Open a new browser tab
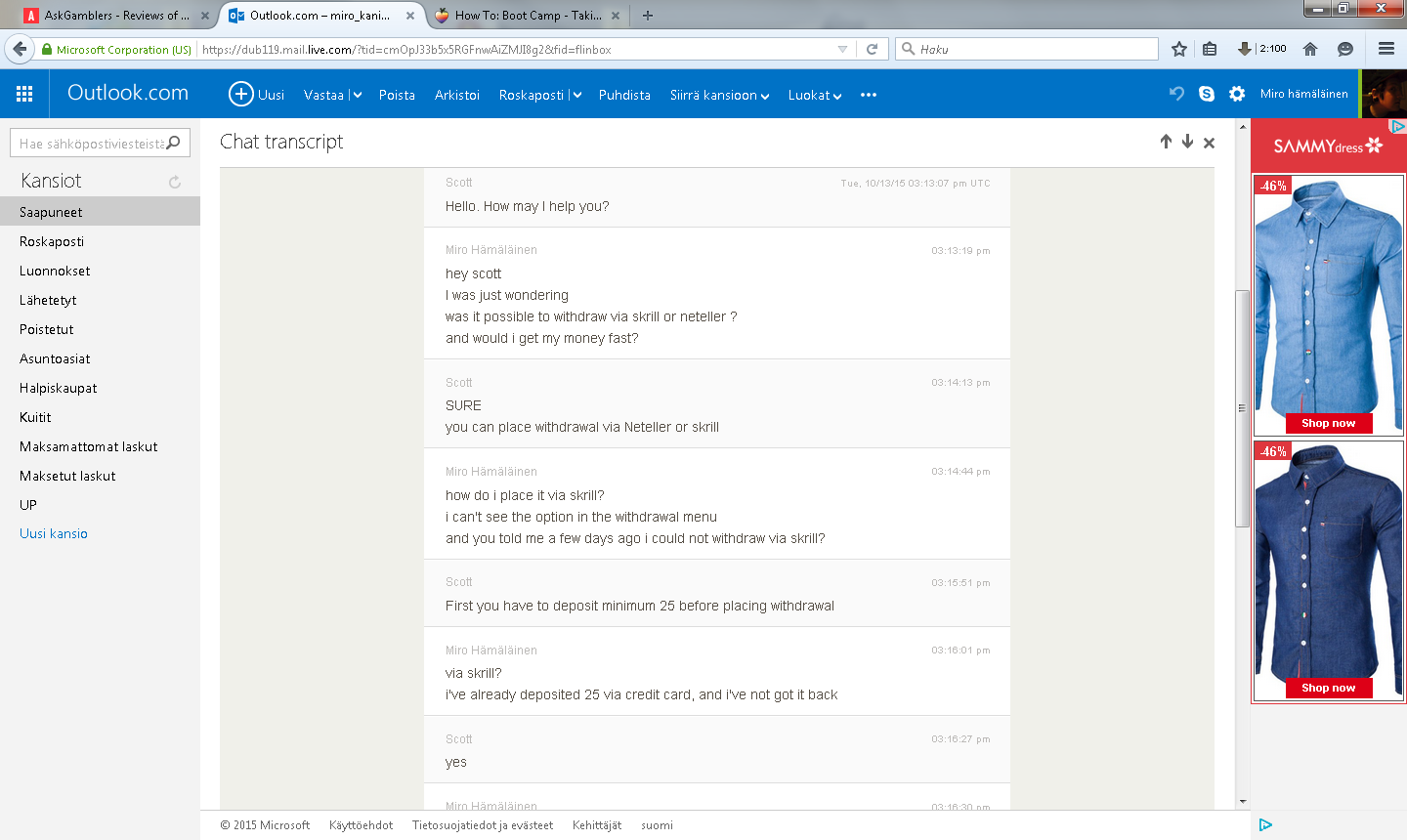This screenshot has height=840, width=1407. pyautogui.click(x=647, y=16)
